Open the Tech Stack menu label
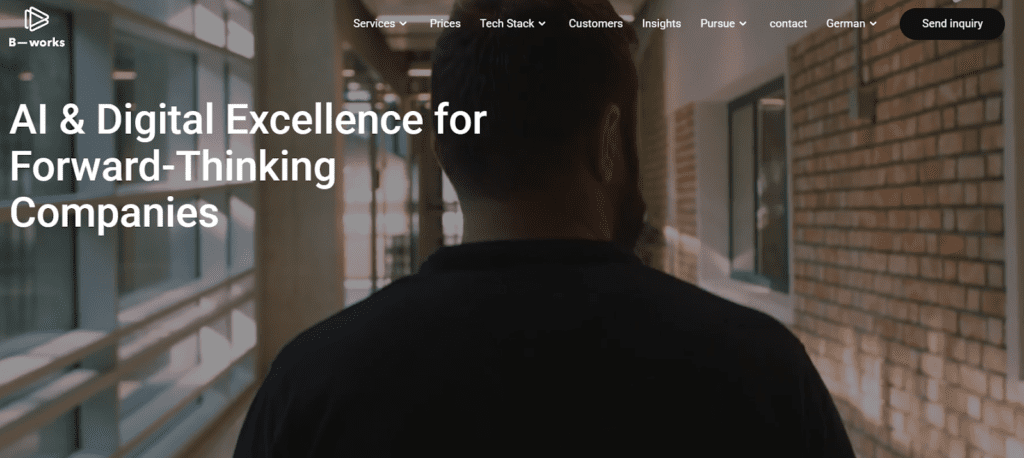 pos(507,24)
